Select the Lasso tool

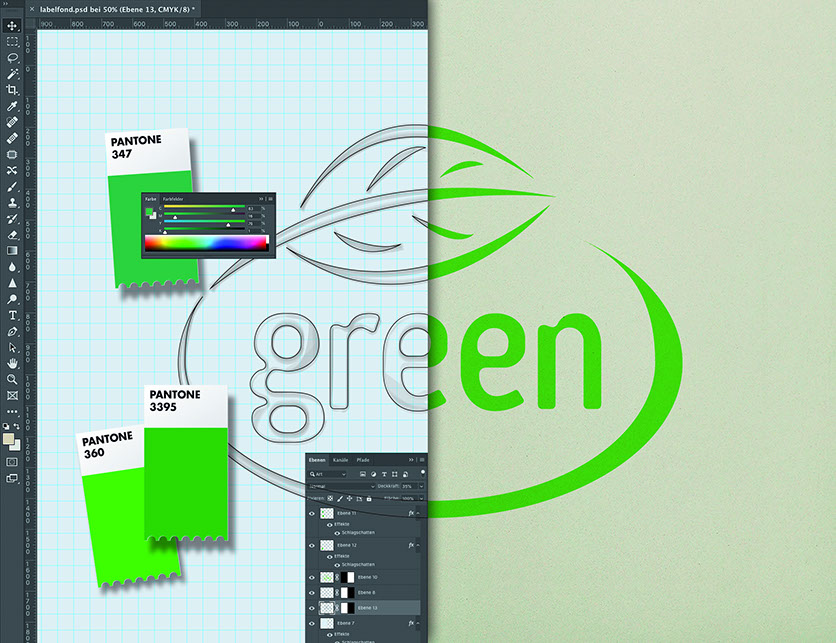[x=13, y=58]
